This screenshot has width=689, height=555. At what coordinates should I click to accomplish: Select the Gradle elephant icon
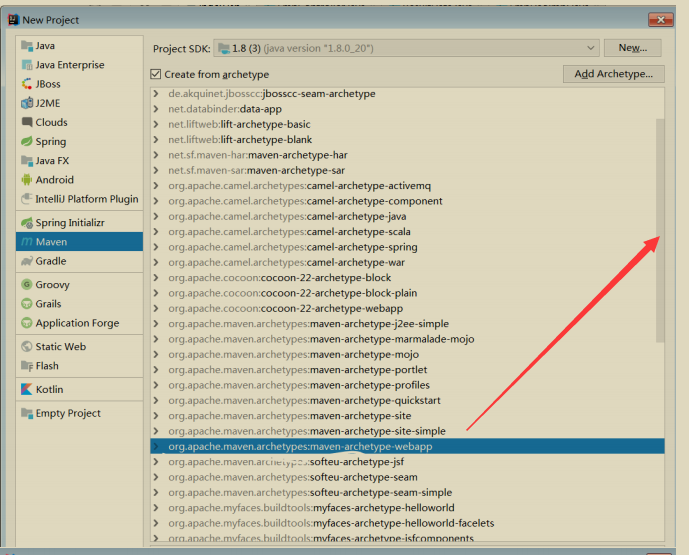pyautogui.click(x=27, y=261)
